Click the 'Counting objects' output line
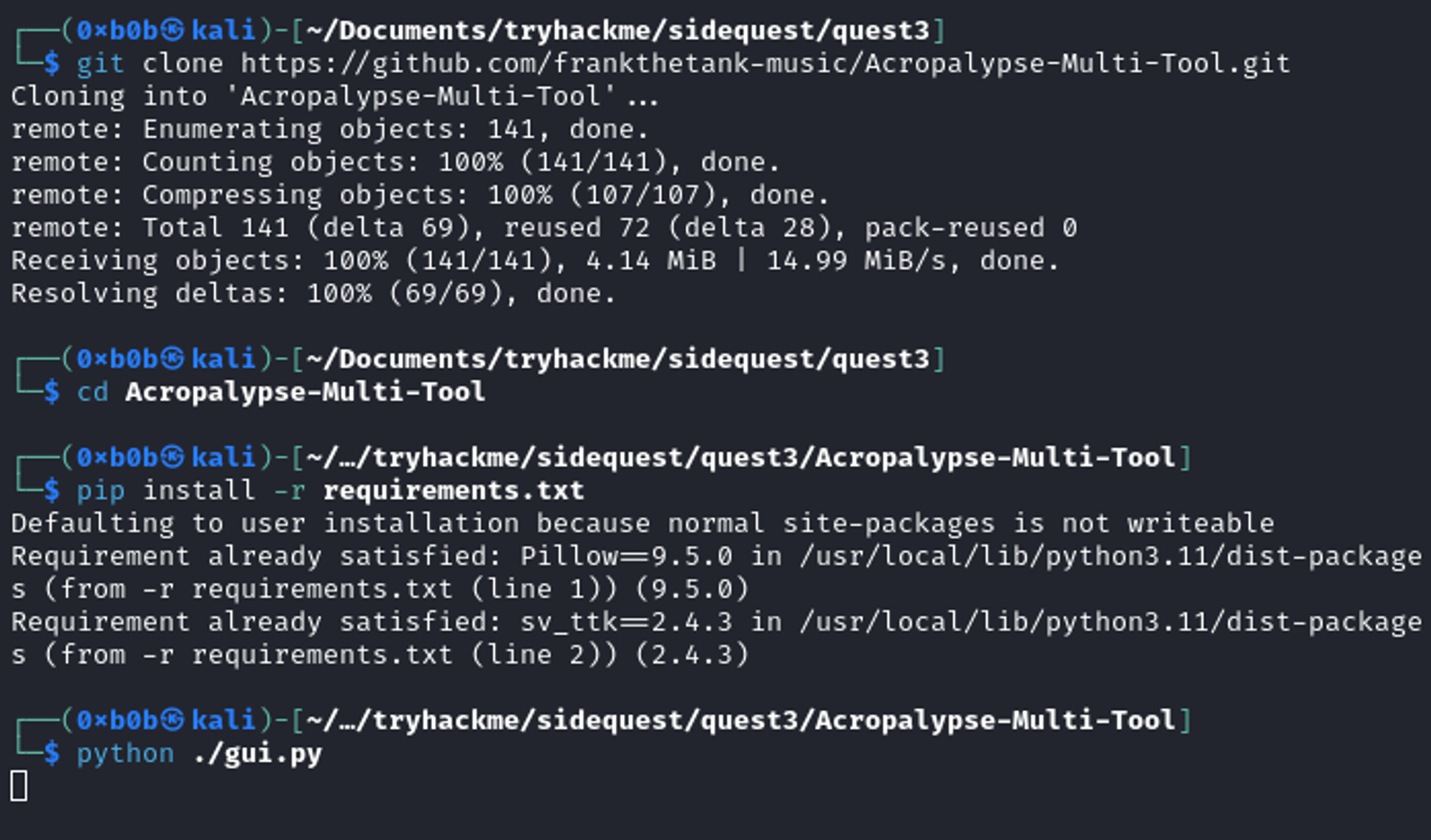This screenshot has width=1431, height=840. (x=395, y=162)
